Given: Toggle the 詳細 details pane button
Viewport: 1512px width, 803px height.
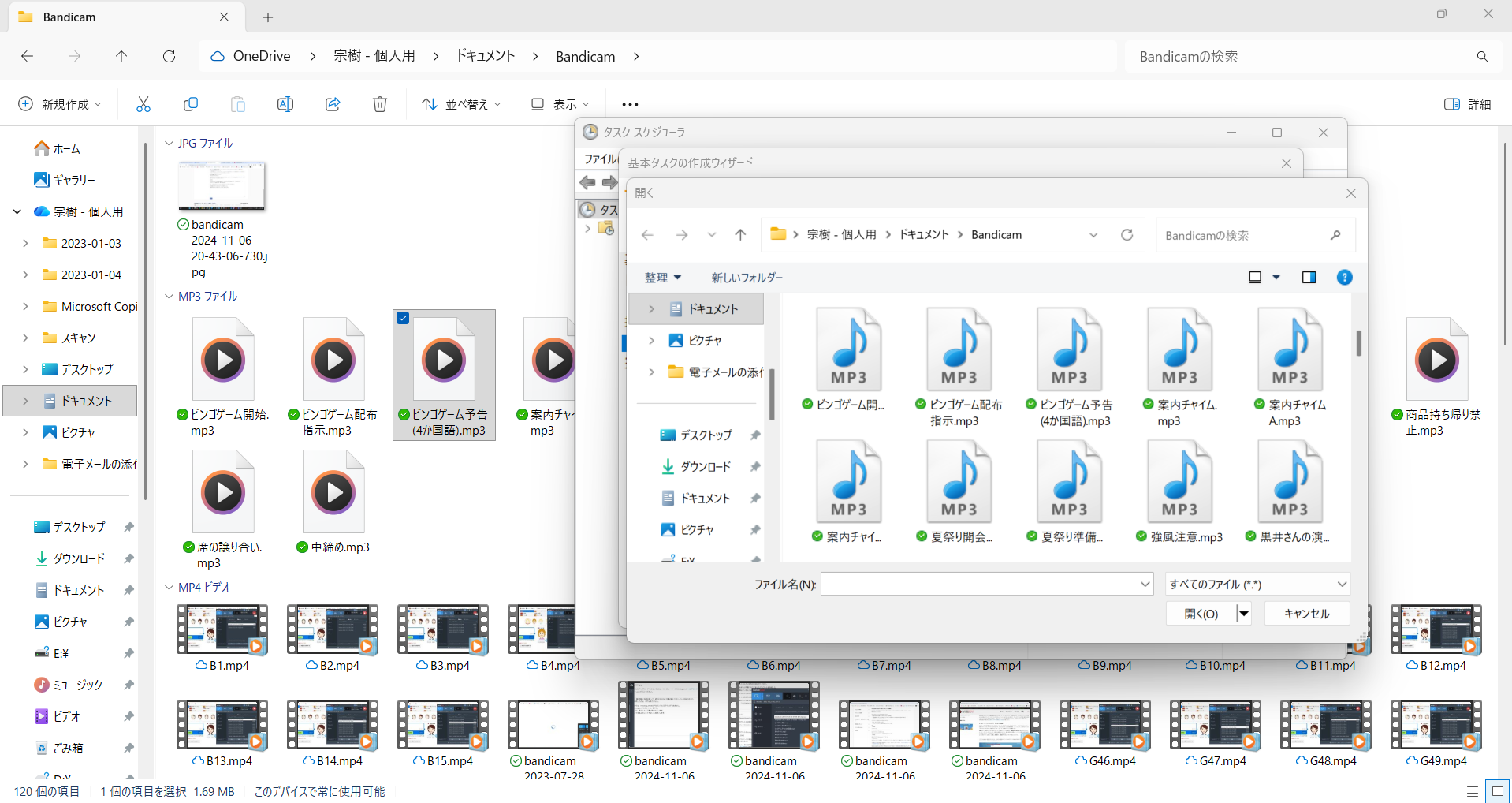Looking at the screenshot, I should point(1468,104).
